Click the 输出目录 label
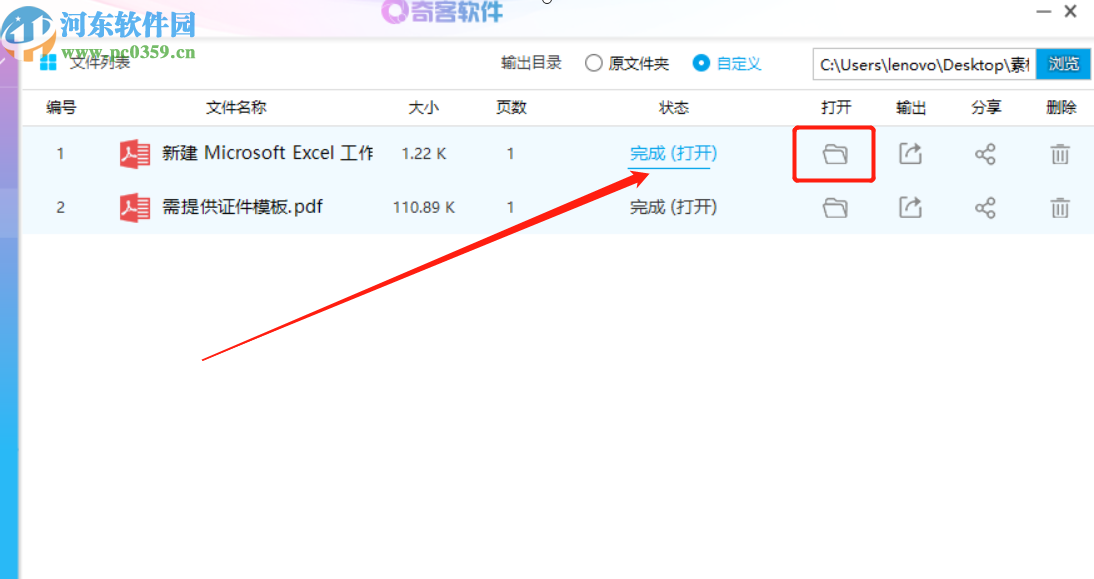Image resolution: width=1094 pixels, height=579 pixels. click(531, 63)
